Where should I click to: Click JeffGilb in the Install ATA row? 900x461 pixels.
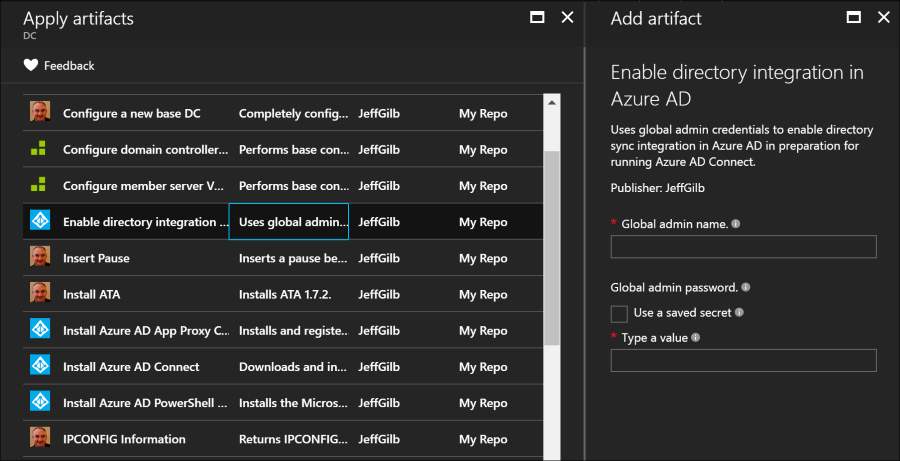tap(379, 295)
